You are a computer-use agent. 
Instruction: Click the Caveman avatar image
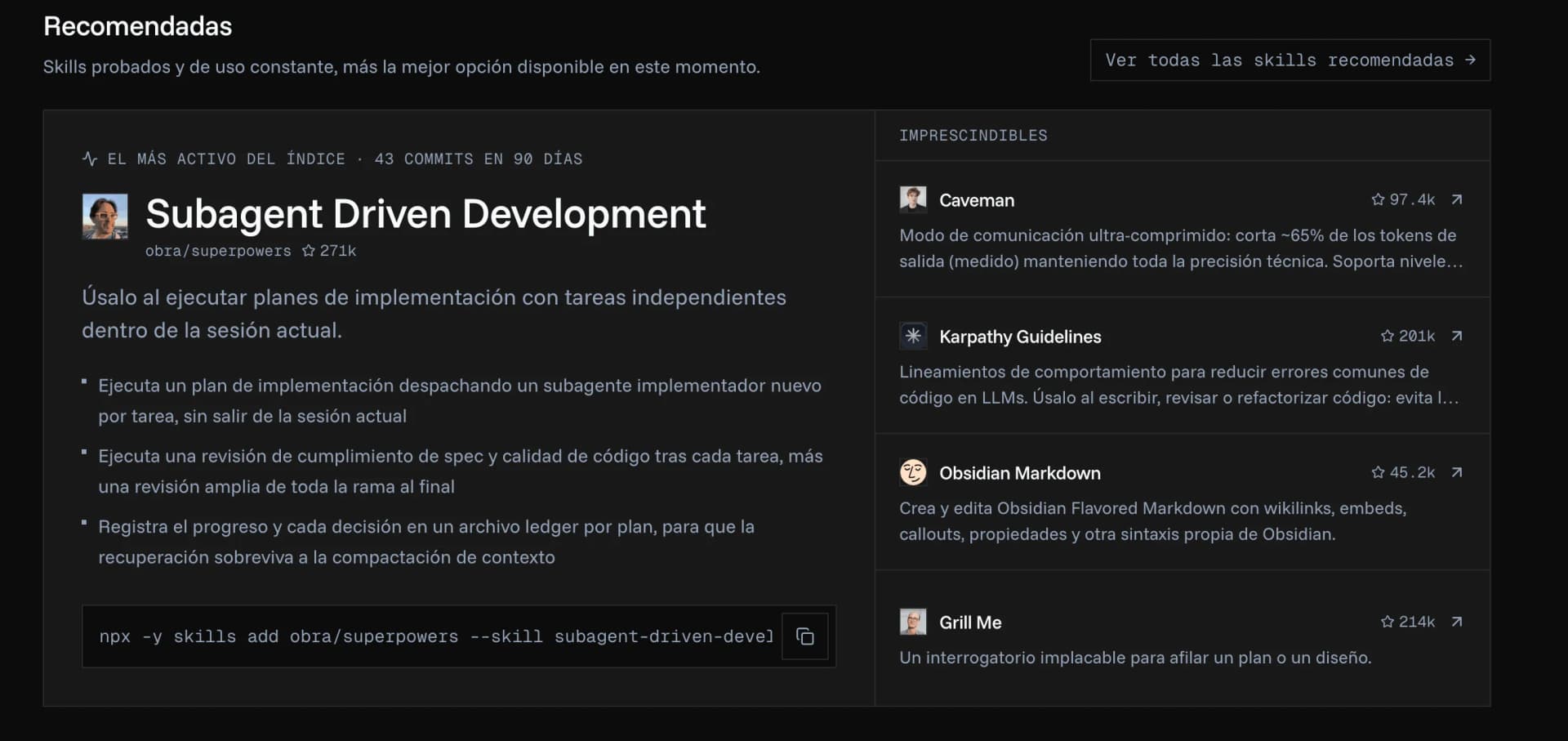[913, 199]
